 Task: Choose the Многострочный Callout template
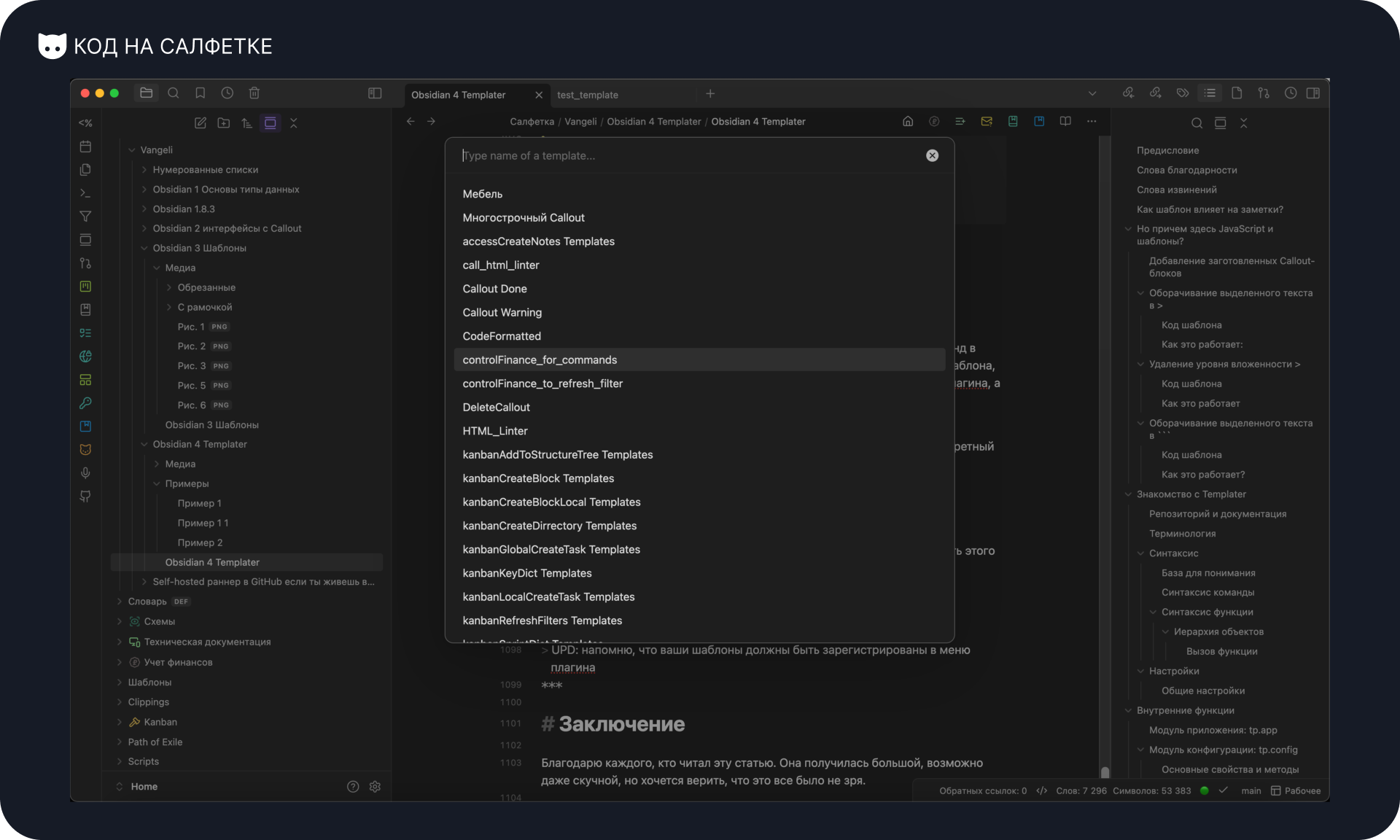pyautogui.click(x=699, y=217)
